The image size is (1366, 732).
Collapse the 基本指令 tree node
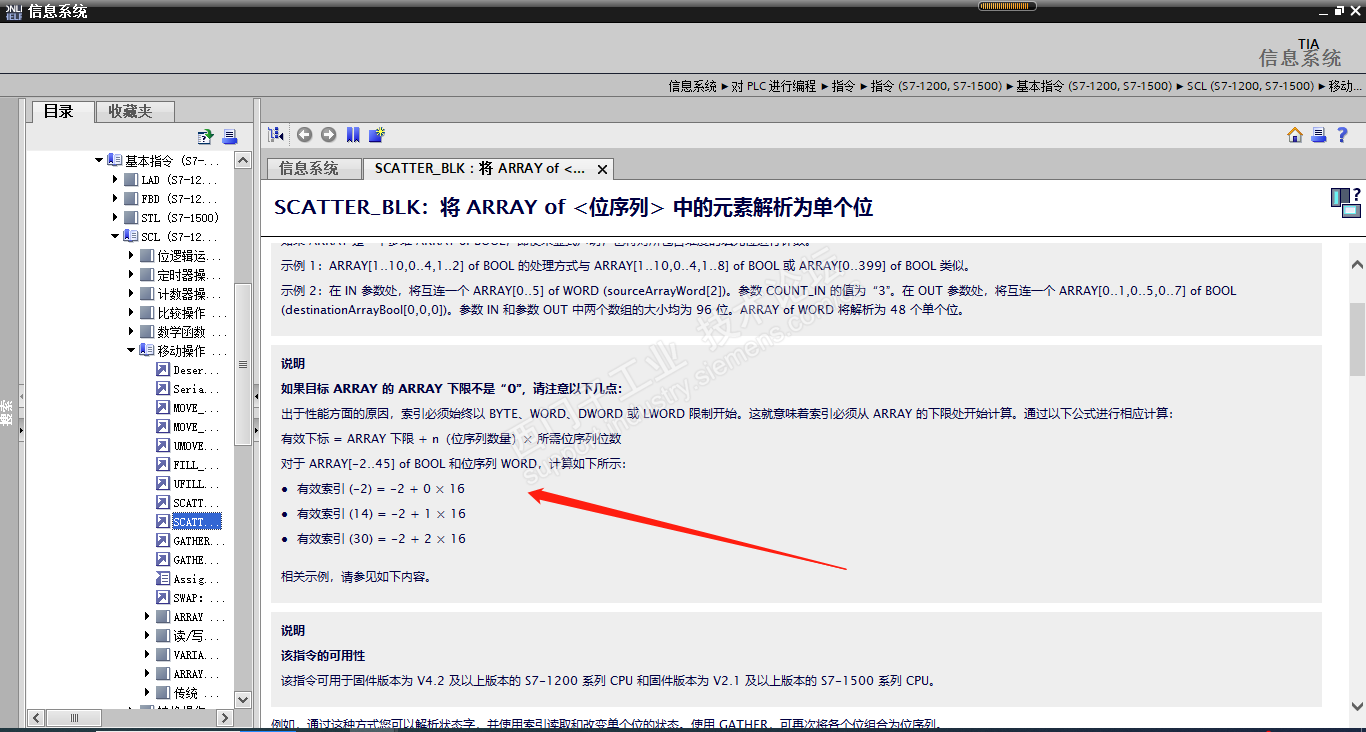click(99, 160)
